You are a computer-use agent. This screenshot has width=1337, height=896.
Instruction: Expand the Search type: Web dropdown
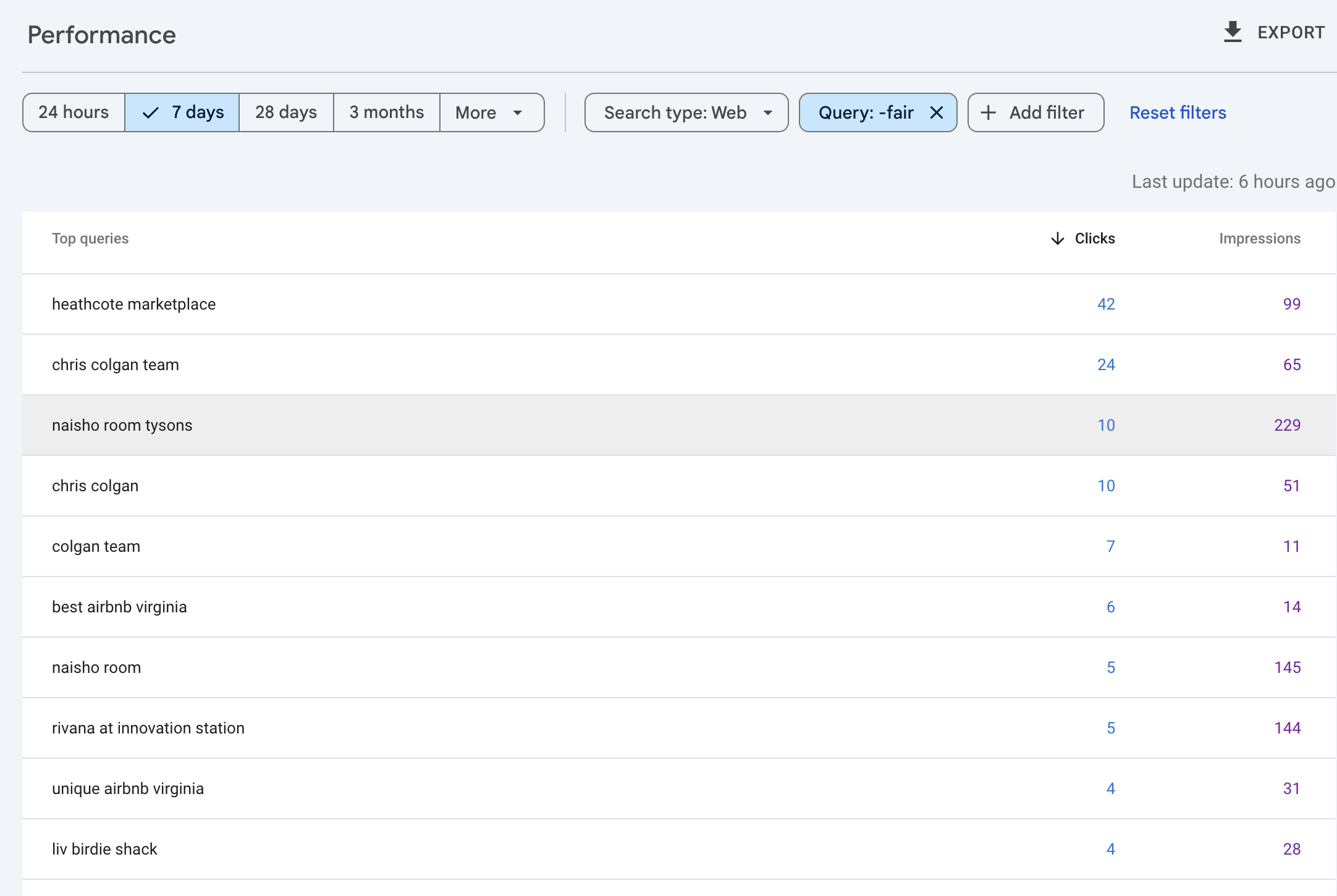pos(686,112)
